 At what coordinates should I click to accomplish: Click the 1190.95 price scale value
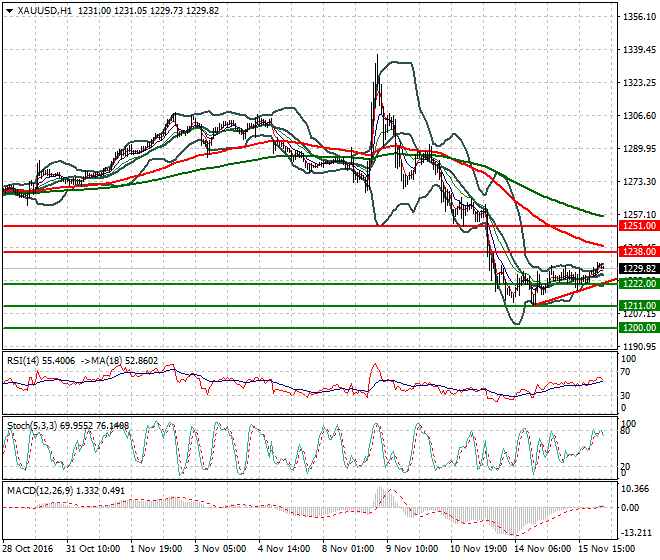click(x=639, y=347)
